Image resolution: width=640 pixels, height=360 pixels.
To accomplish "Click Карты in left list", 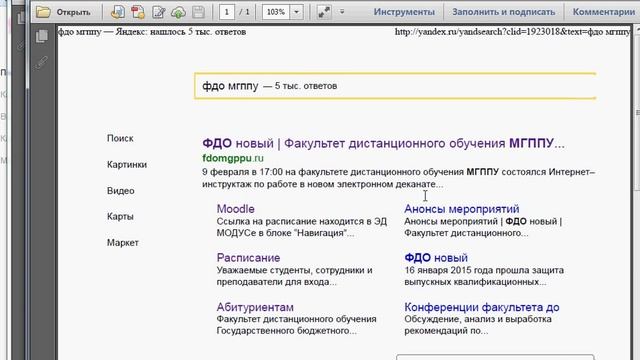I will click(x=120, y=216).
